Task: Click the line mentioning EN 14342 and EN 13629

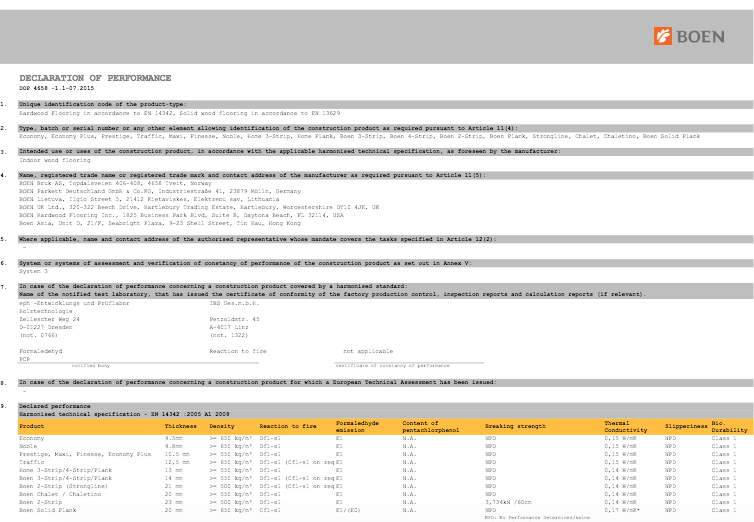Action: pyautogui.click(x=180, y=113)
